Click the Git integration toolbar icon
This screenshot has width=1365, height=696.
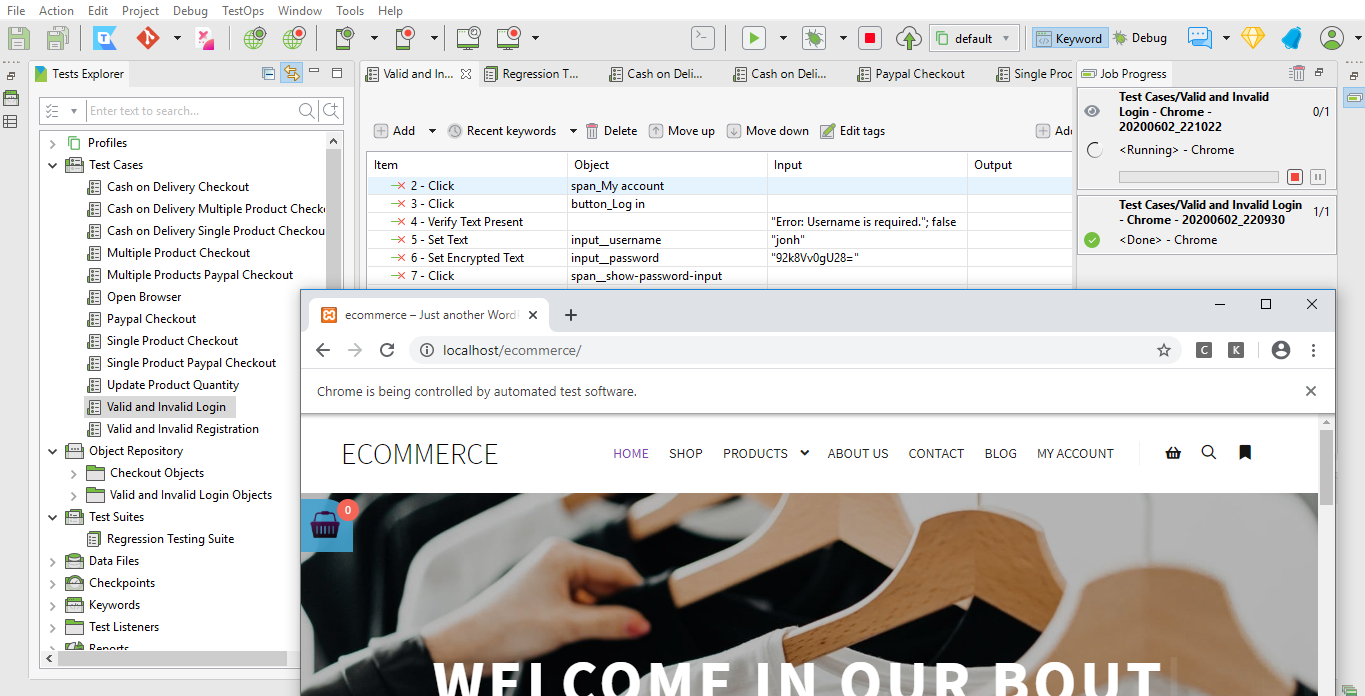tap(147, 38)
